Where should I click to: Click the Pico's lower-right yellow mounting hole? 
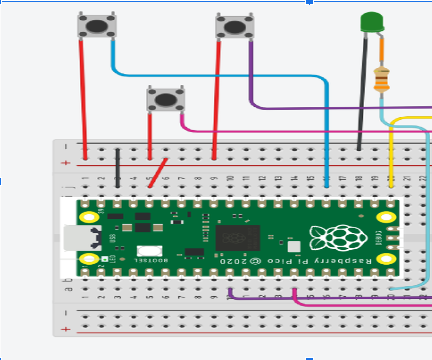point(386,259)
